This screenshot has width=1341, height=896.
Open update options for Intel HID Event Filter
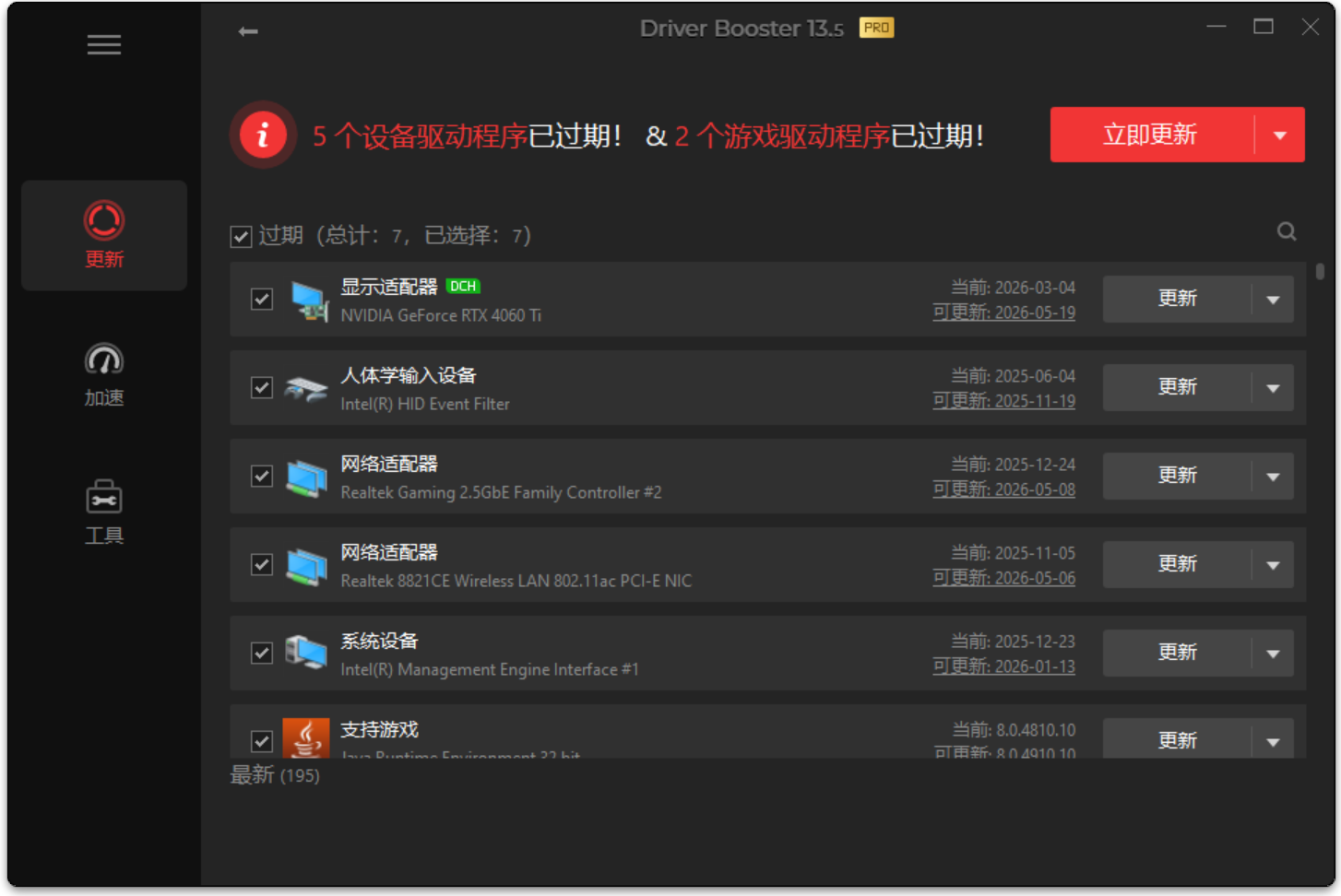tap(1273, 387)
